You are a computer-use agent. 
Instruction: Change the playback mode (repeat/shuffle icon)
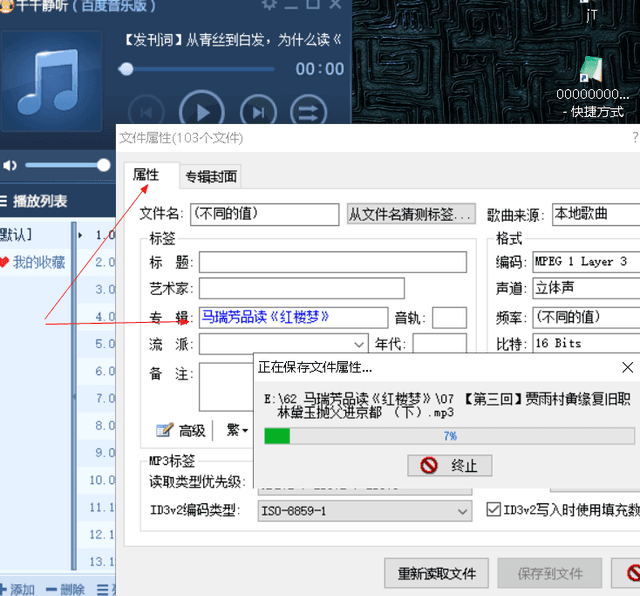tap(310, 111)
